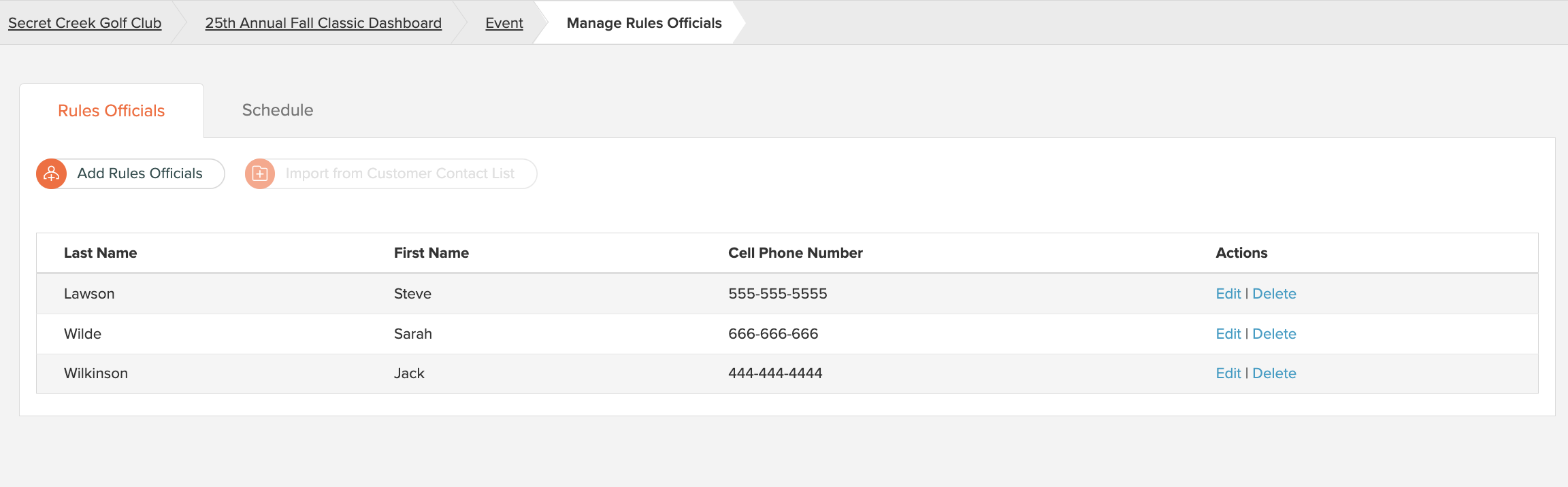Screen dimensions: 1568x487
Task: Switch to the Schedule tab
Action: click(278, 110)
